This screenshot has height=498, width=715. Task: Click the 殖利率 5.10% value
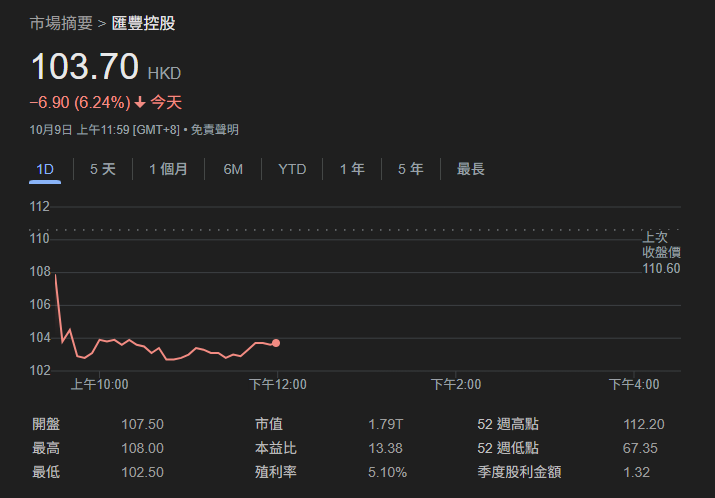(388, 472)
